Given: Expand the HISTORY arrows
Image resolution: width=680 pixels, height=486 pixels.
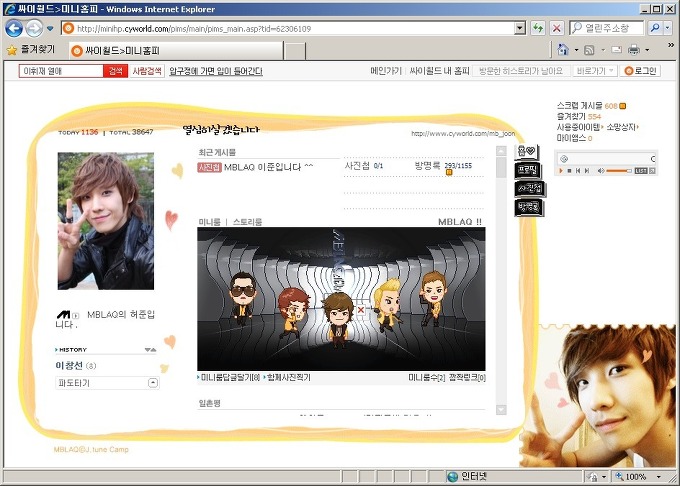Looking at the screenshot, I should click(x=150, y=349).
